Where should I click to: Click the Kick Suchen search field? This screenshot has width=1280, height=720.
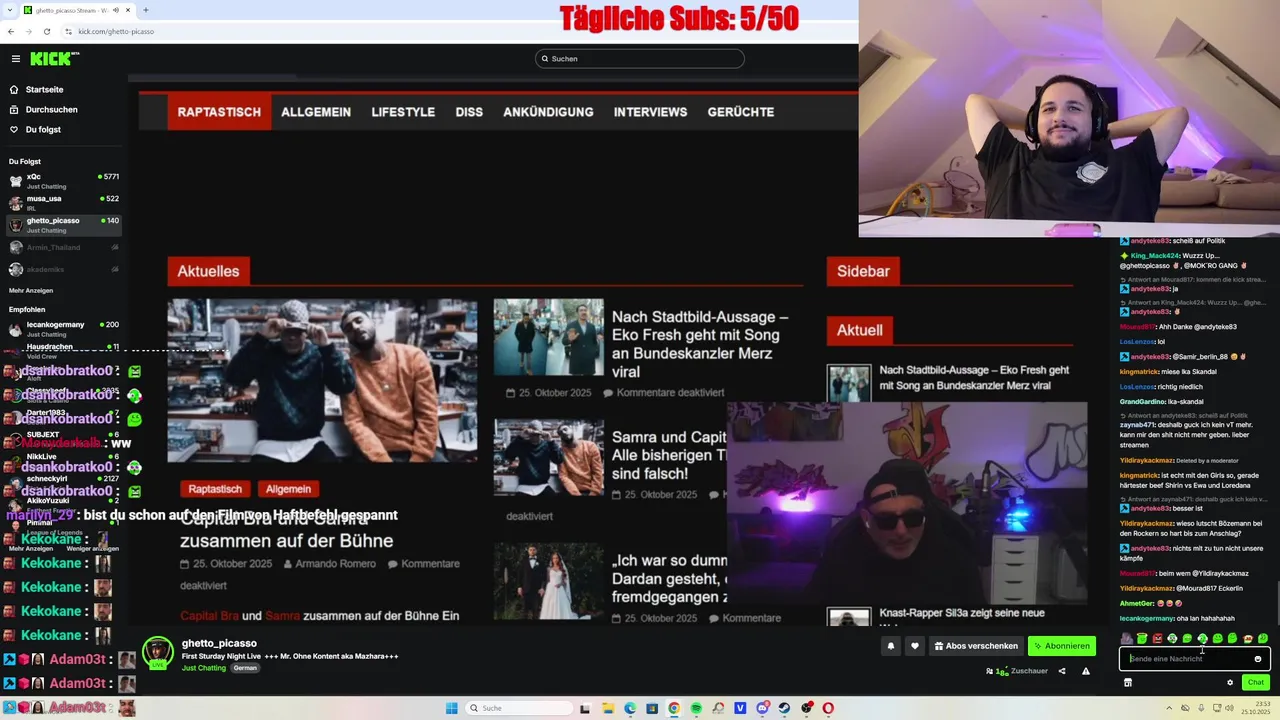coord(640,58)
